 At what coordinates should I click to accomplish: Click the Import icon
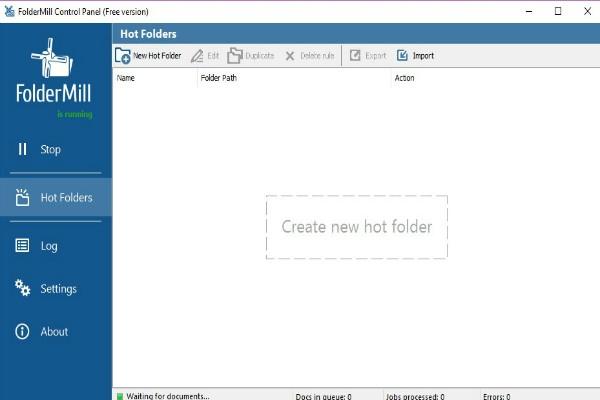[x=402, y=56]
